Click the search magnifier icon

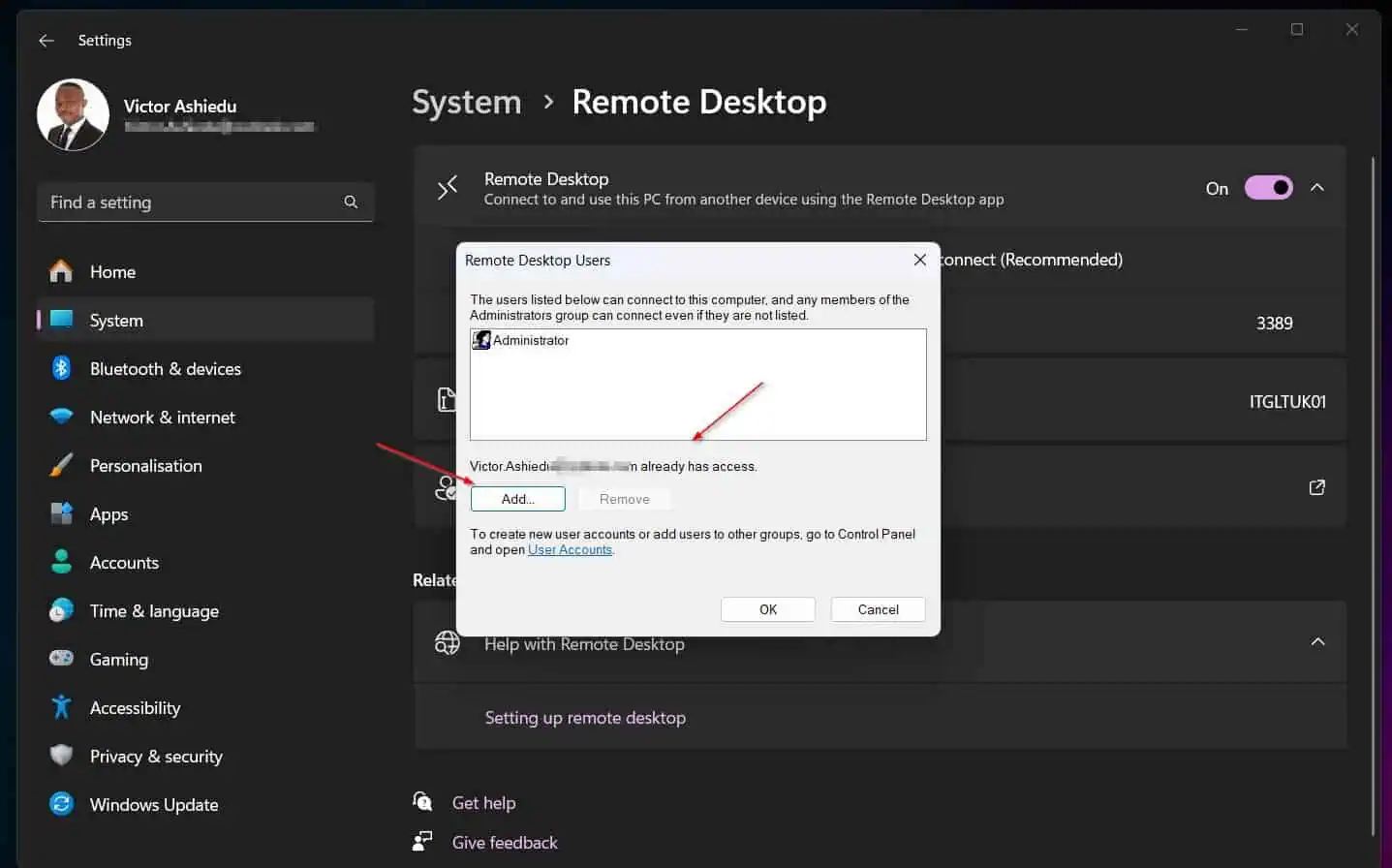click(x=351, y=202)
